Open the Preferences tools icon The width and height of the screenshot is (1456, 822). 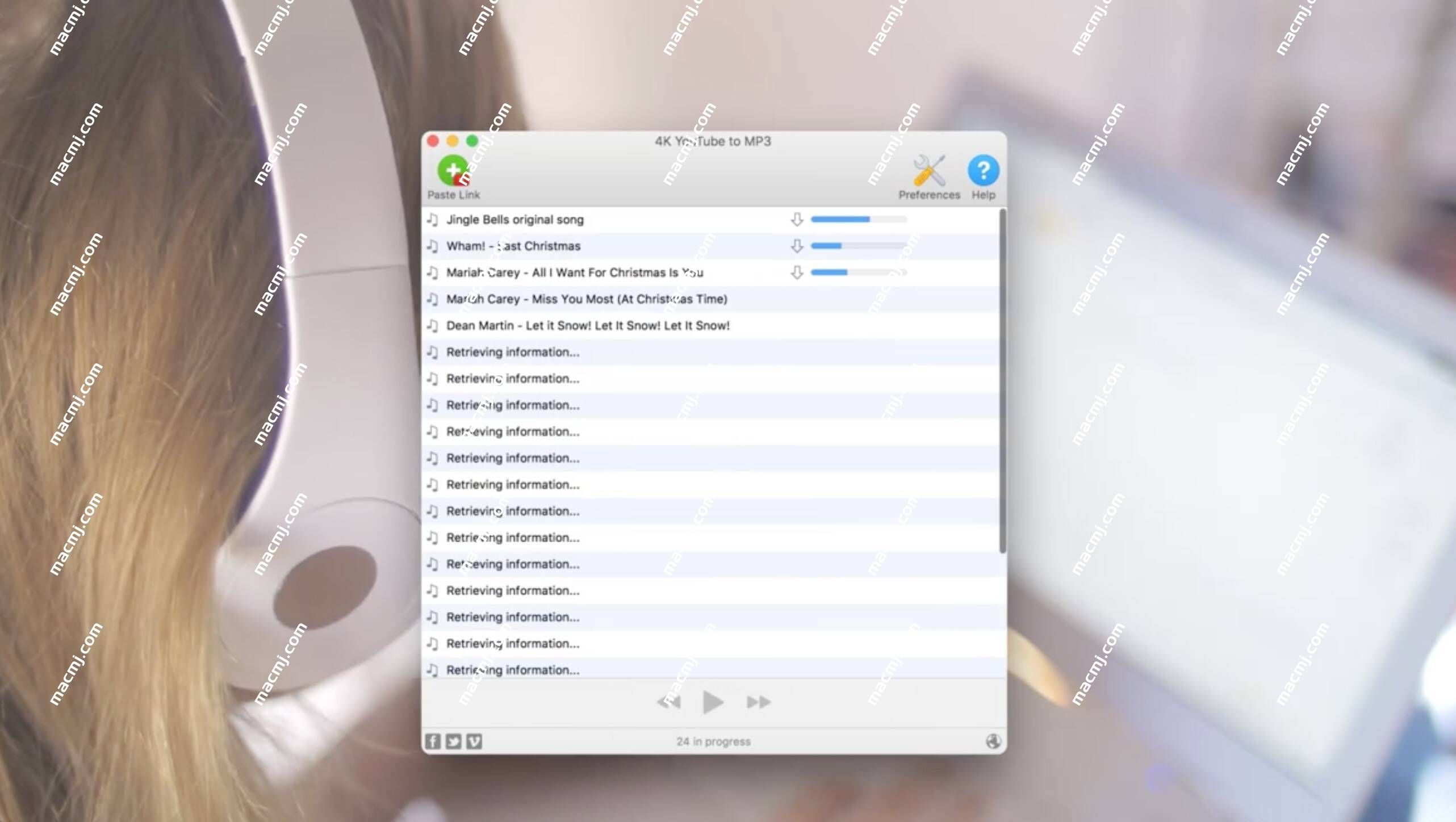click(929, 170)
